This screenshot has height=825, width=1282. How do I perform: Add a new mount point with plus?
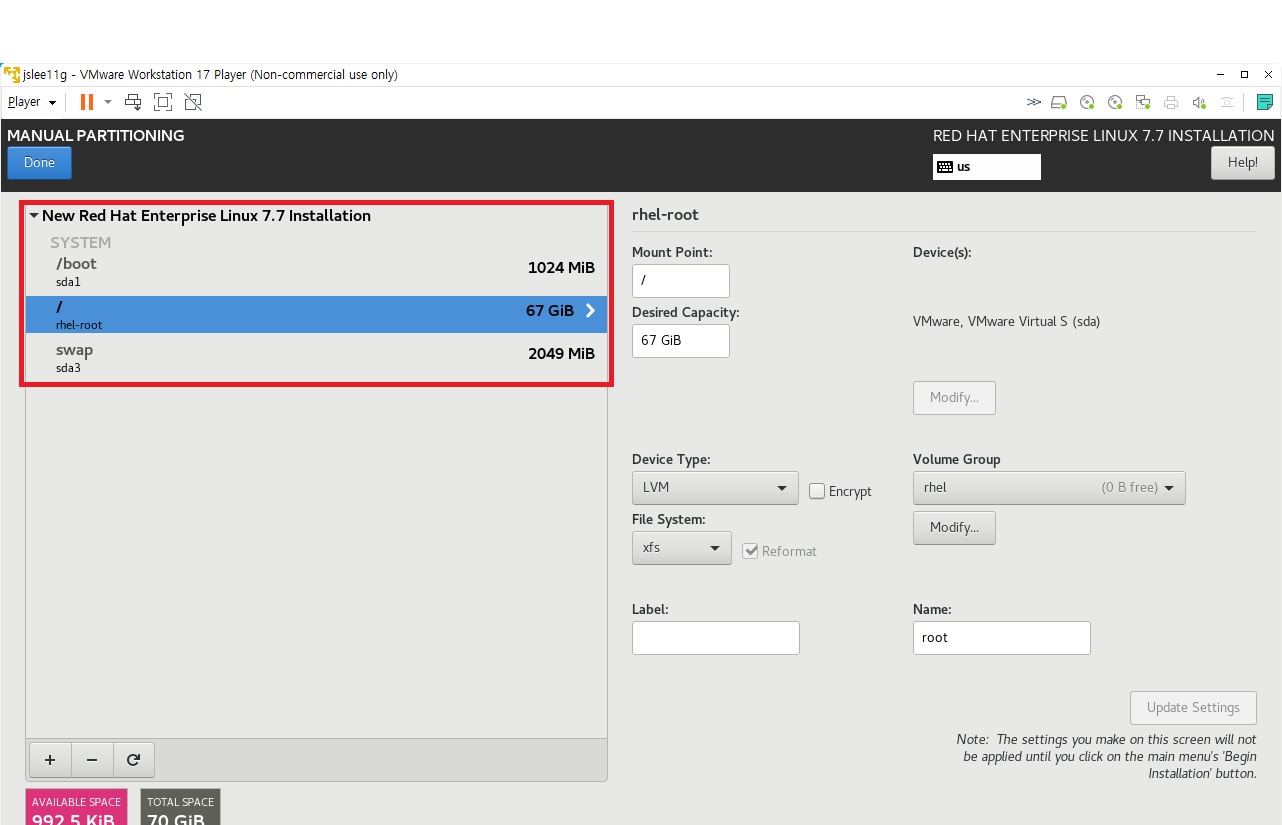[x=50, y=760]
